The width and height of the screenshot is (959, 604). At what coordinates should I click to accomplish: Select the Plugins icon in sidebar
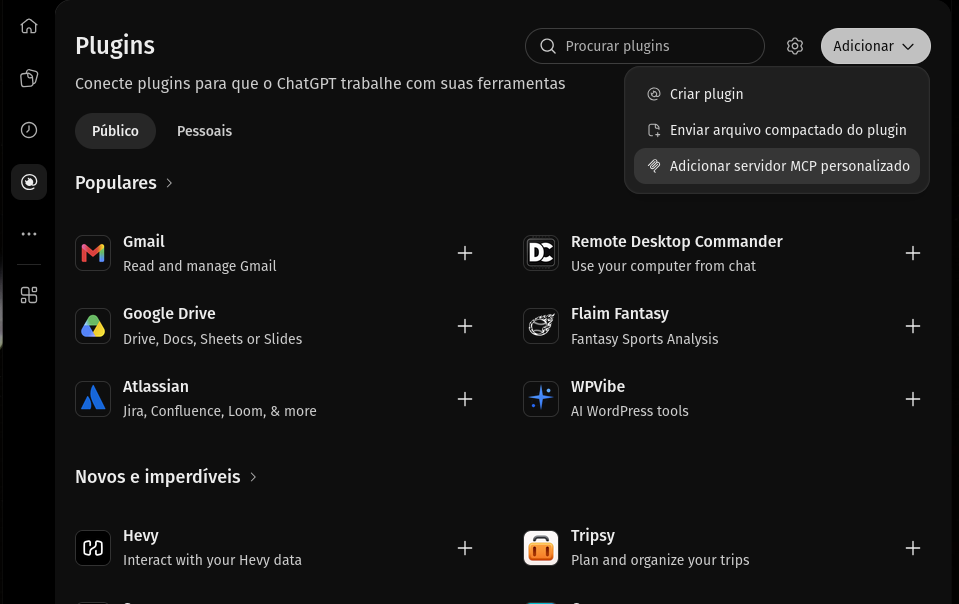(29, 182)
